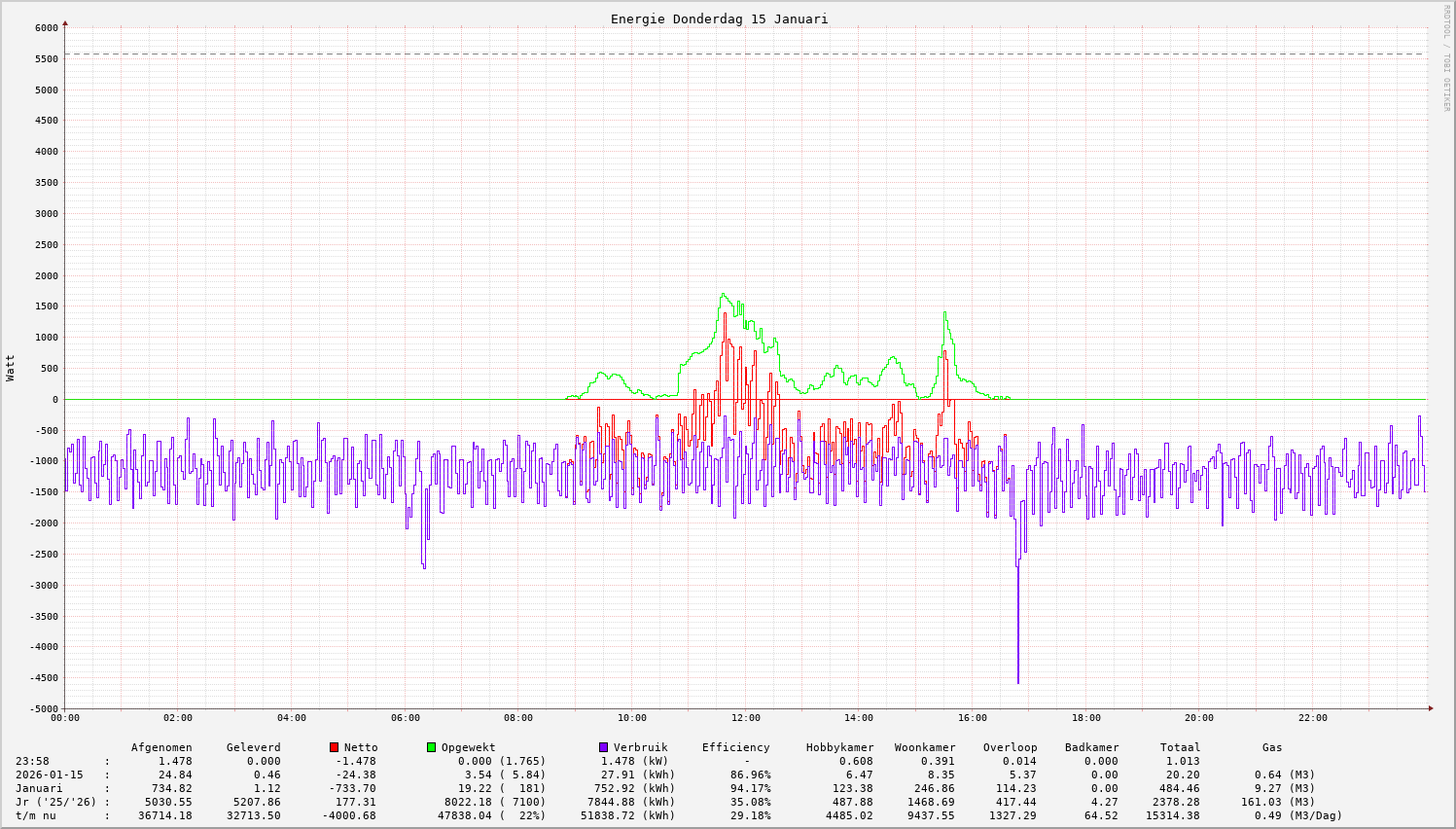Click the Totaal column header
The image size is (1456, 829).
point(1180,747)
